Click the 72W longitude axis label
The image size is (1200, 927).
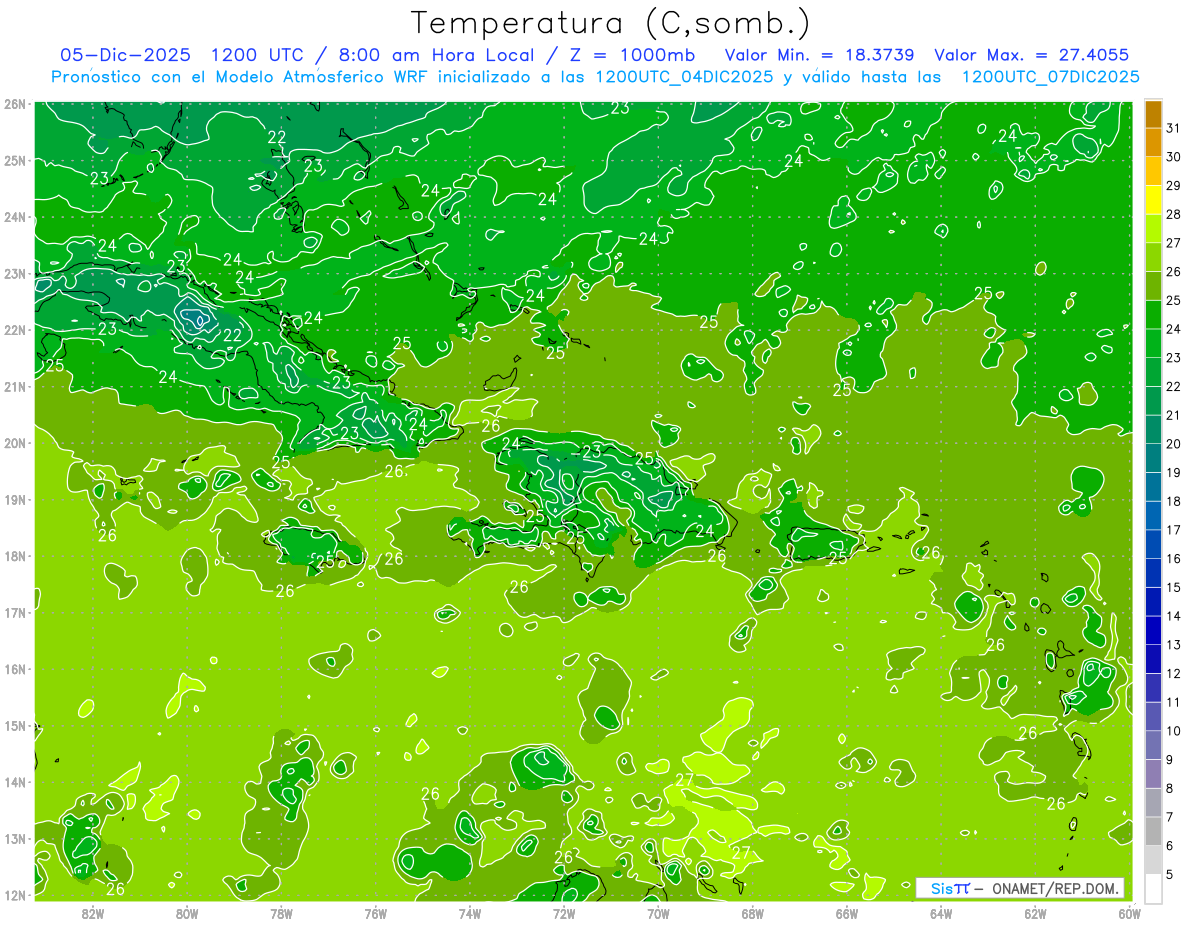click(564, 913)
